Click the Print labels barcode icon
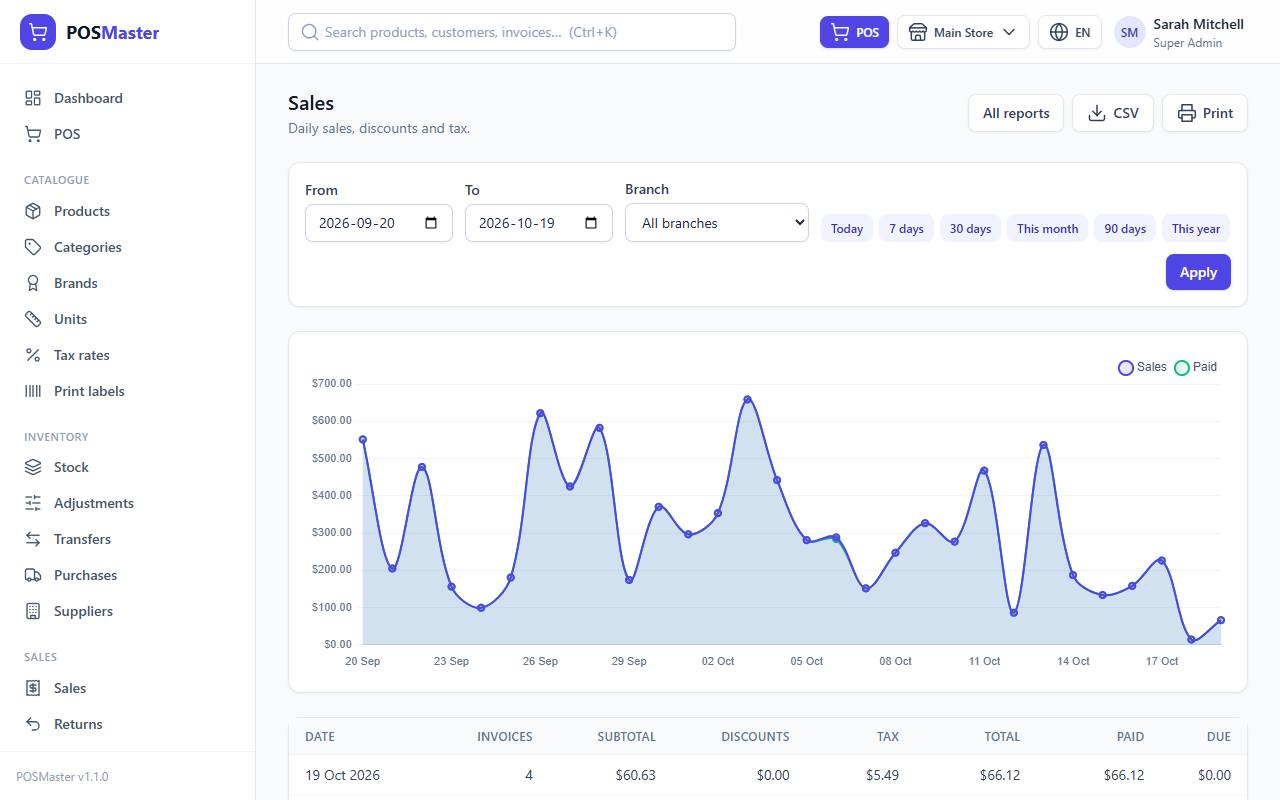 coord(33,391)
